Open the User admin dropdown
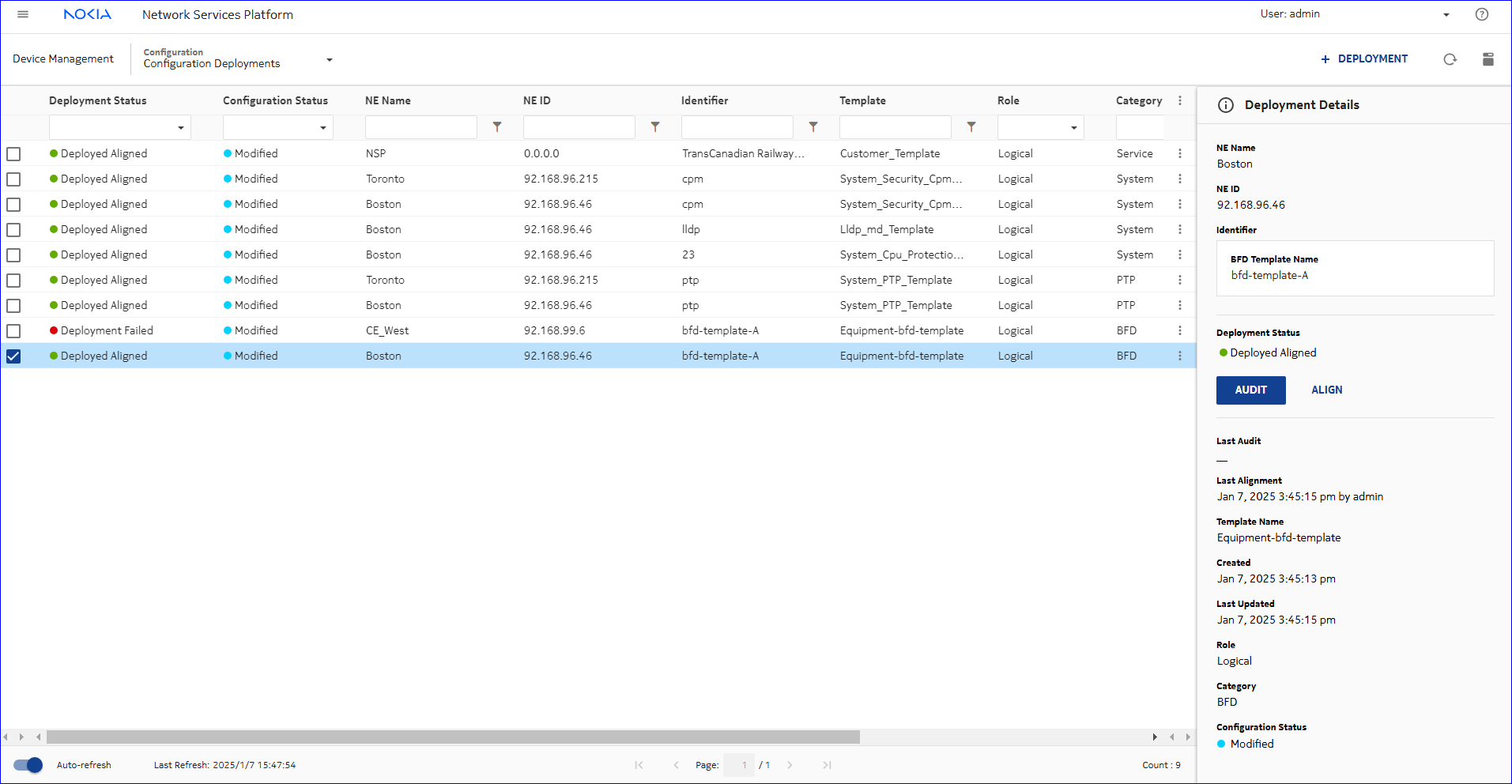This screenshot has width=1512, height=784. click(x=1446, y=14)
